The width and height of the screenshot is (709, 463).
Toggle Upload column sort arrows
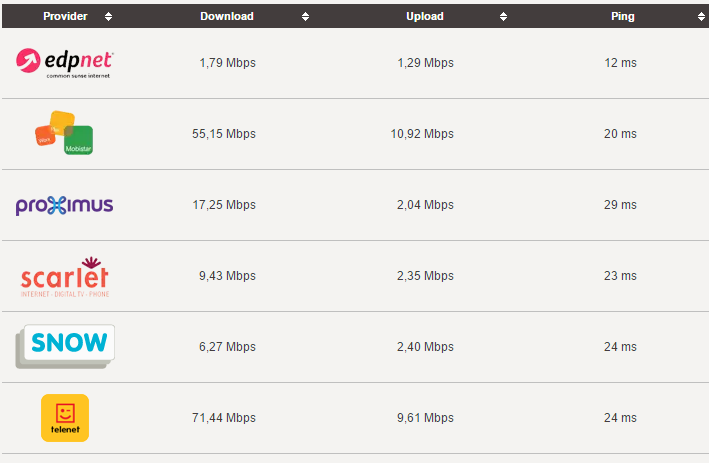click(x=503, y=17)
